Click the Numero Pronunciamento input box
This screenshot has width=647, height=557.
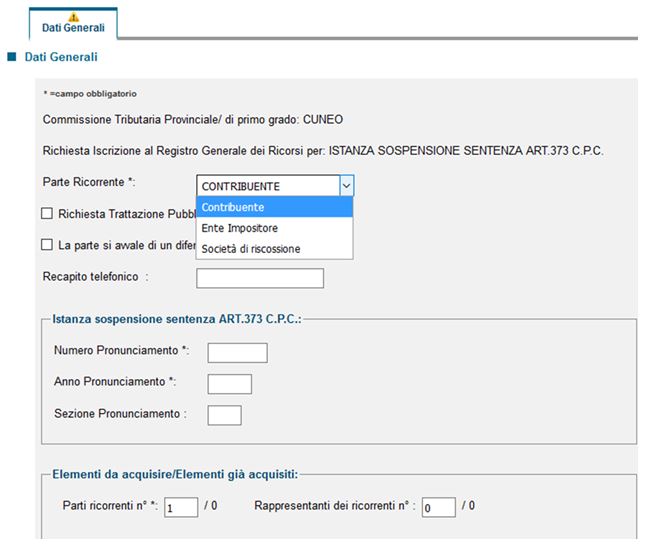237,352
